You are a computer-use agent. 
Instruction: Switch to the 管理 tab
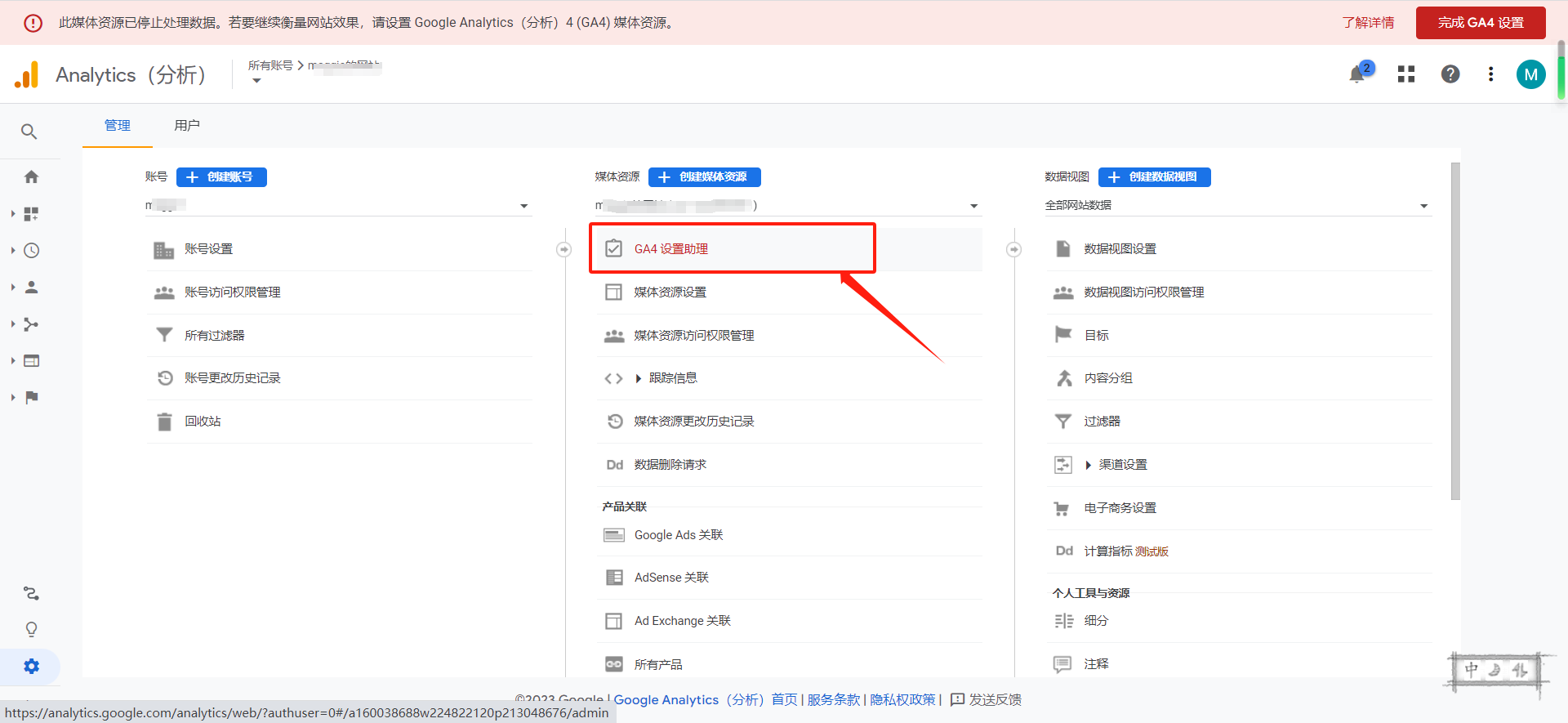coord(118,125)
